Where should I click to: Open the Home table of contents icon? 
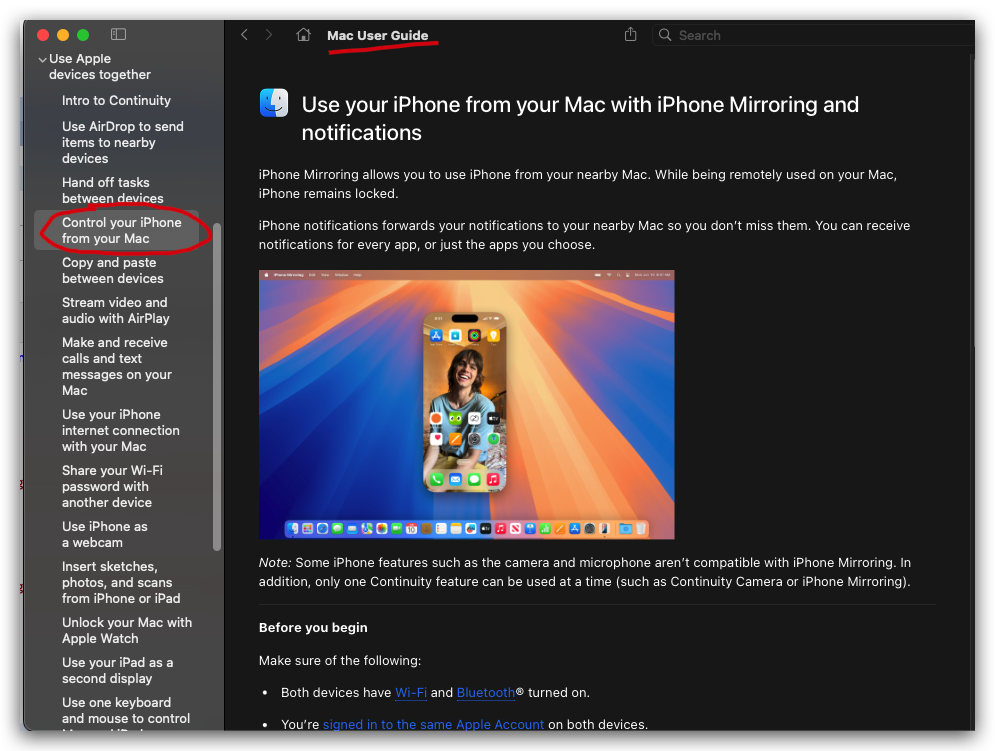pos(303,34)
